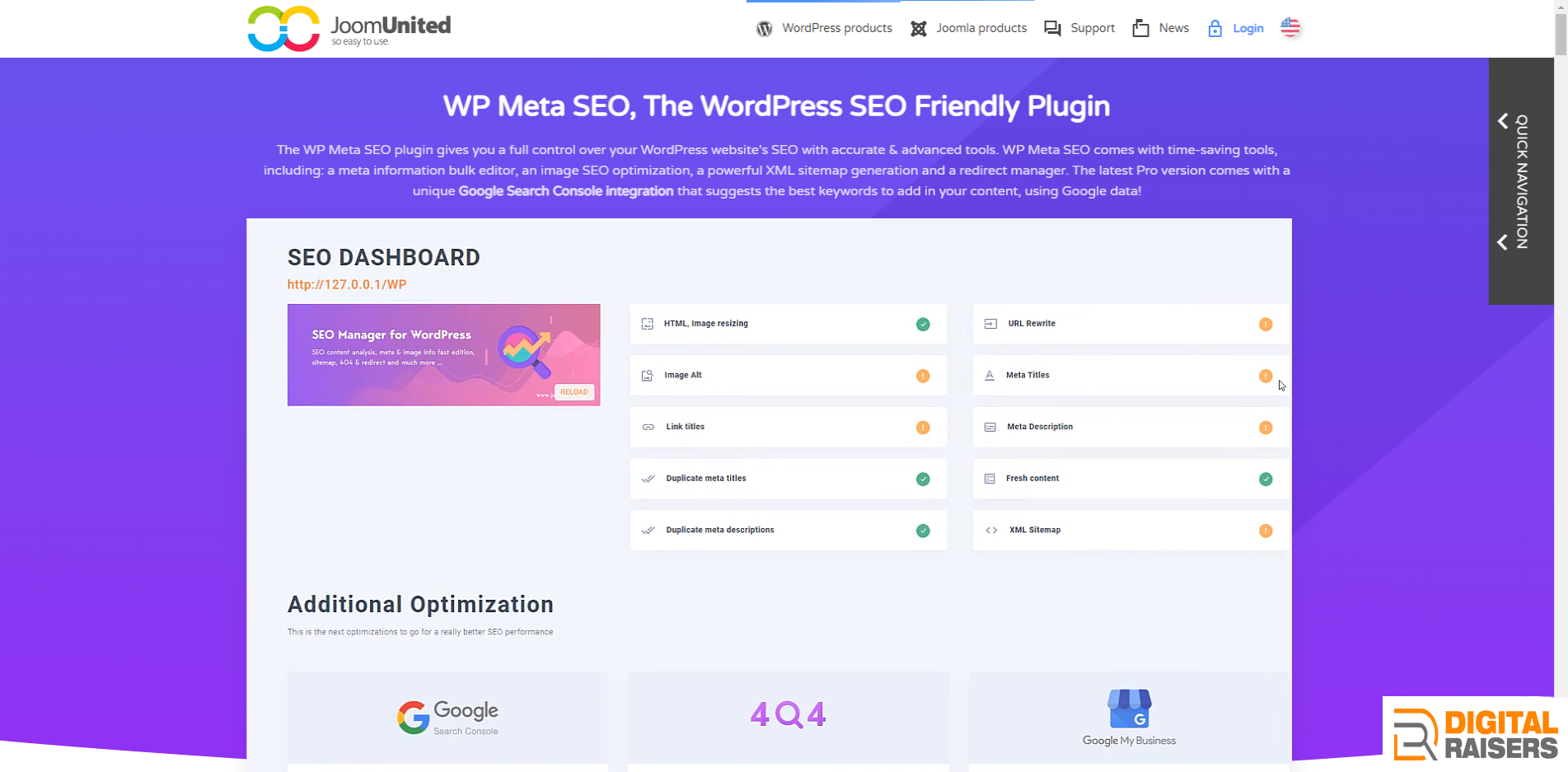1568x772 pixels.
Task: Select the Meta Titles label
Action: (x=1027, y=375)
